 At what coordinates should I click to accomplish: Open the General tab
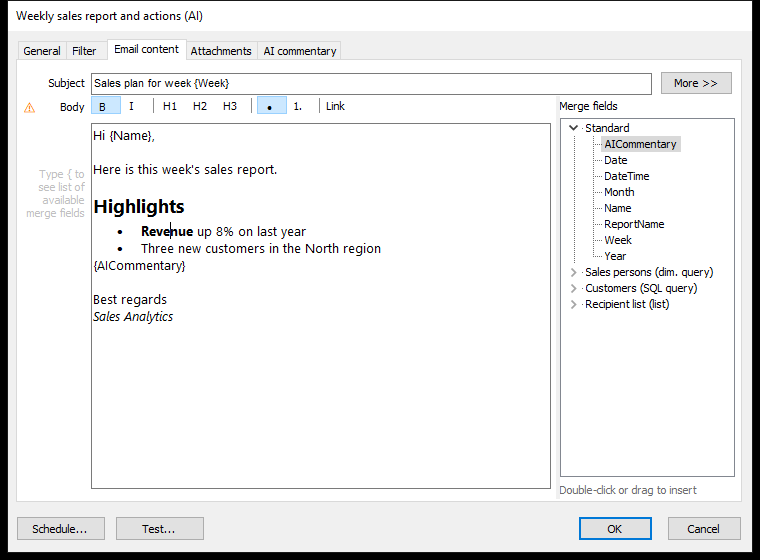pyautogui.click(x=42, y=51)
